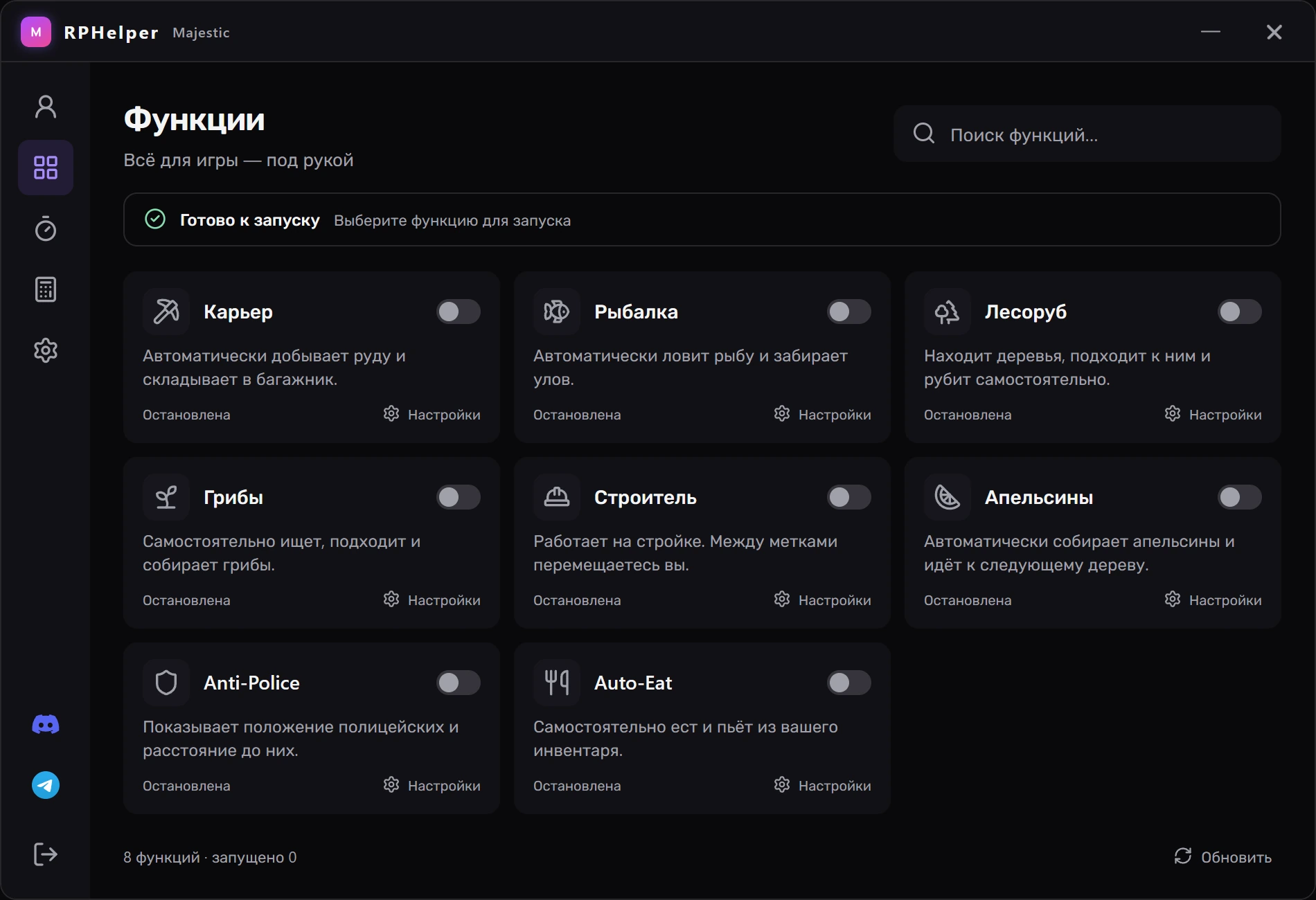
Task: Click the RPHelper logo badge
Action: (x=36, y=32)
